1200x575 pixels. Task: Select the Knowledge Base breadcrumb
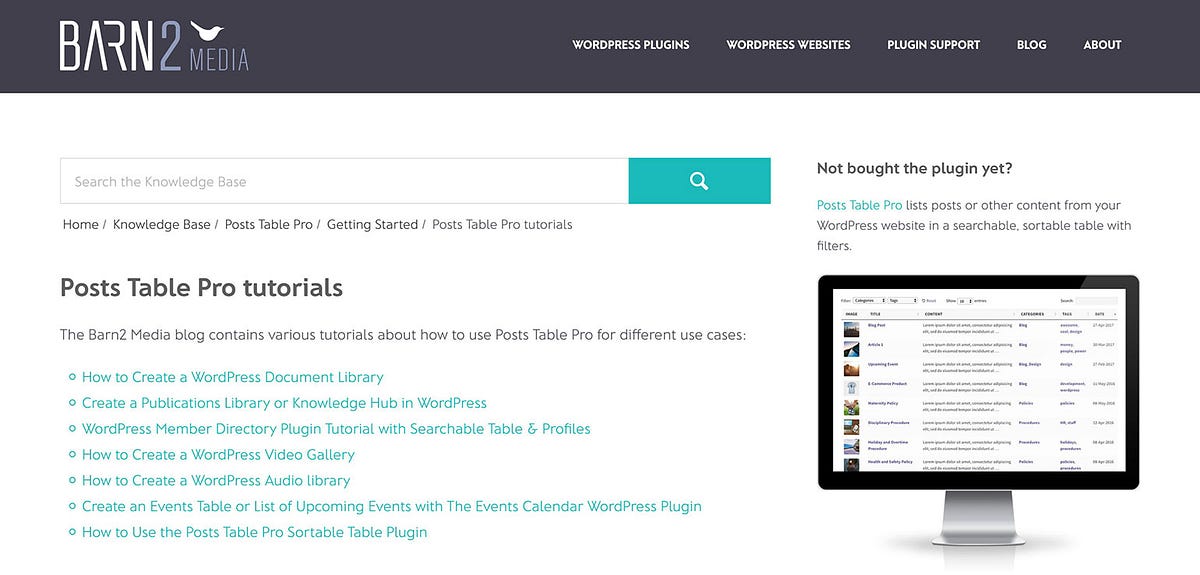point(161,225)
